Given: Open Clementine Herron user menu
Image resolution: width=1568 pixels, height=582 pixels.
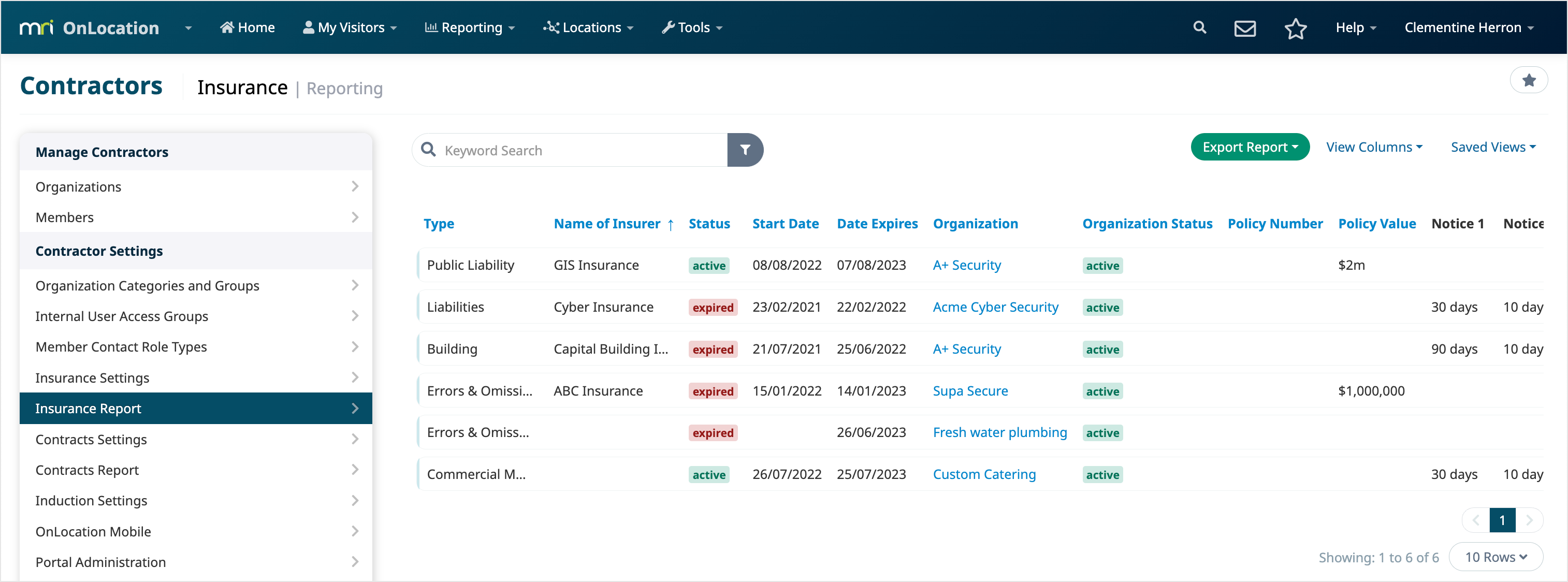Looking at the screenshot, I should pos(1469,27).
